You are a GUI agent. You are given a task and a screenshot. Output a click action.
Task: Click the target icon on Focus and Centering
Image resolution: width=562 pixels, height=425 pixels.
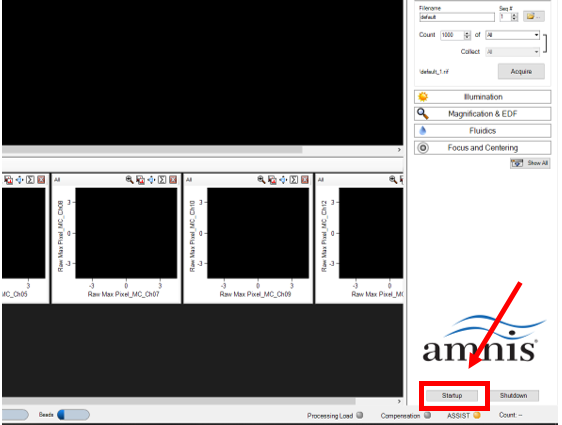pos(423,148)
